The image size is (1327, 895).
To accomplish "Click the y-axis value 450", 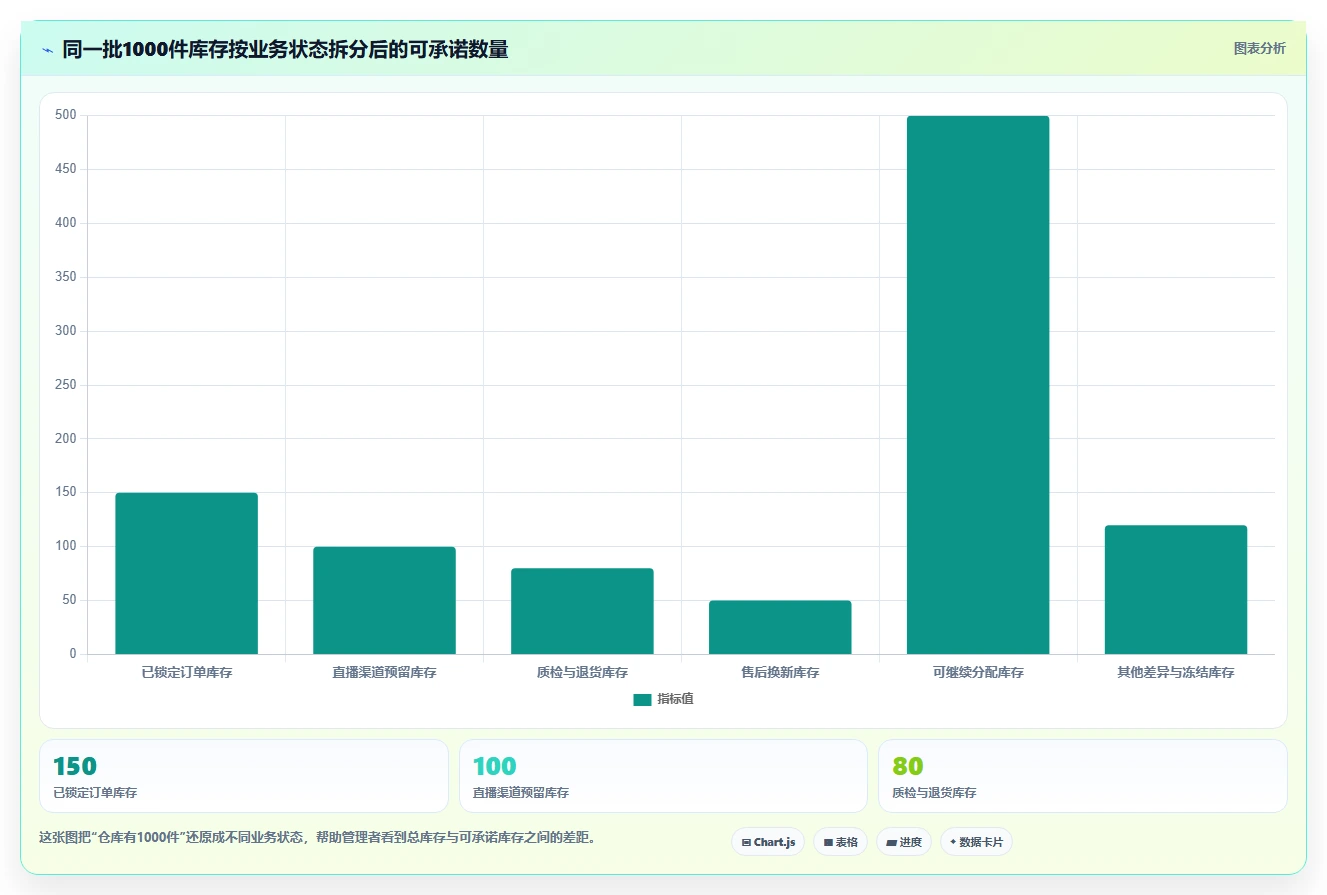I will (66, 169).
